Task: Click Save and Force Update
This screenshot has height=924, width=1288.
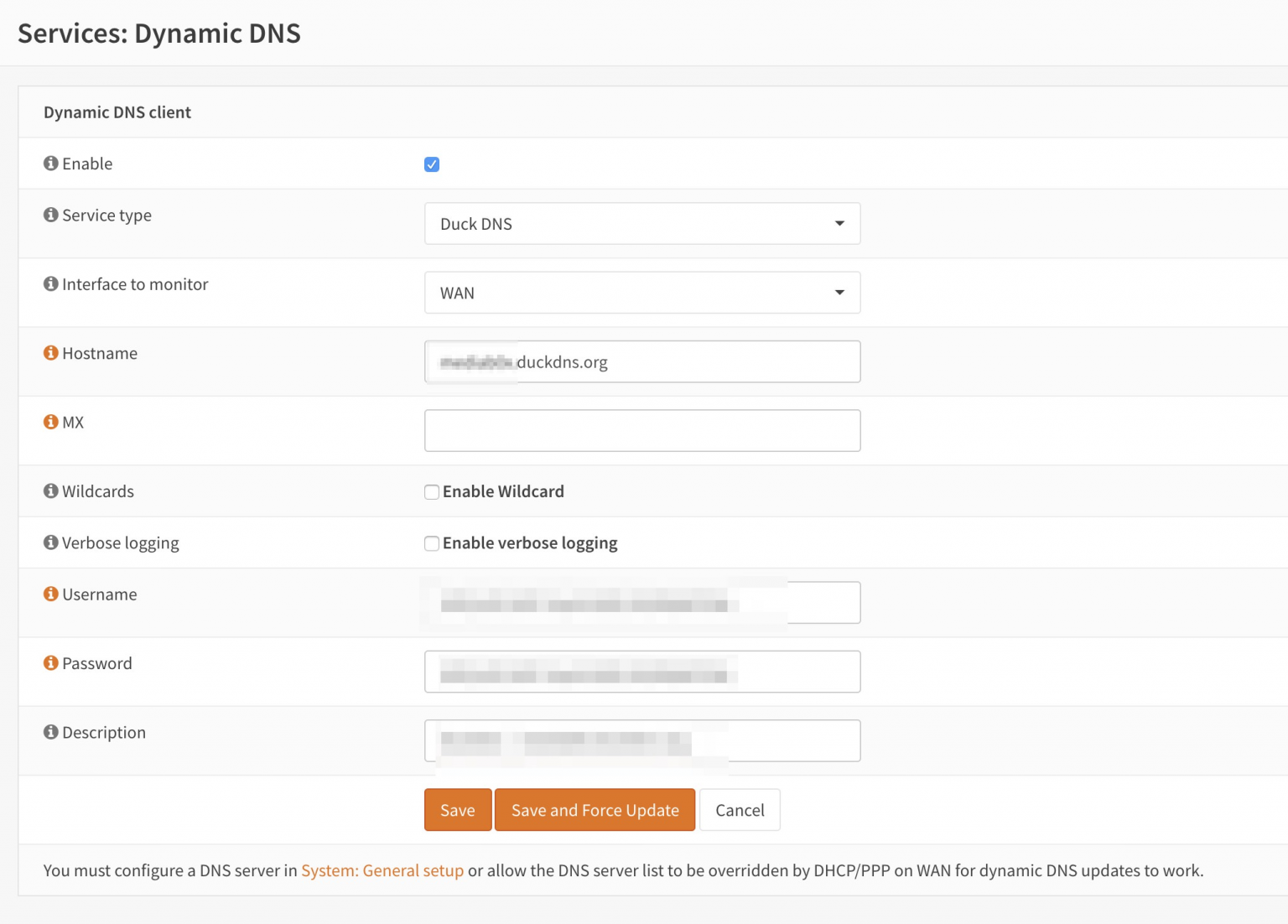Action: [595, 809]
